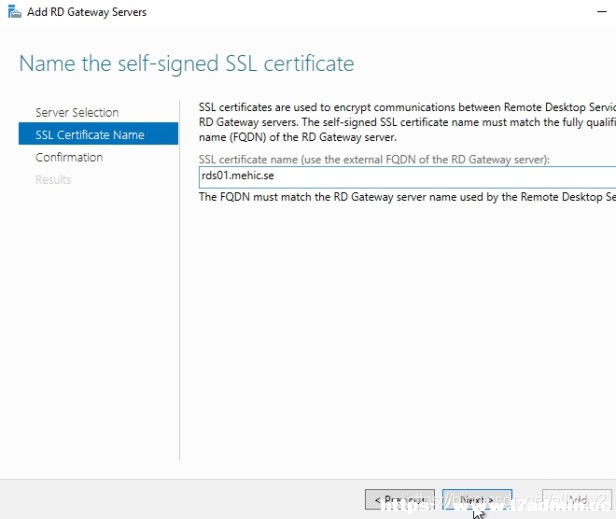Viewport: 616px width, 519px height.
Task: Click the SSL certificates description paragraph
Action: pos(407,122)
